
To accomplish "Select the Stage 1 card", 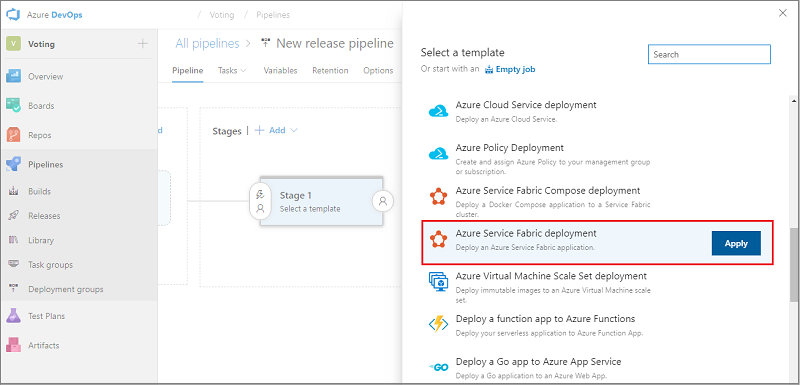I will [321, 201].
